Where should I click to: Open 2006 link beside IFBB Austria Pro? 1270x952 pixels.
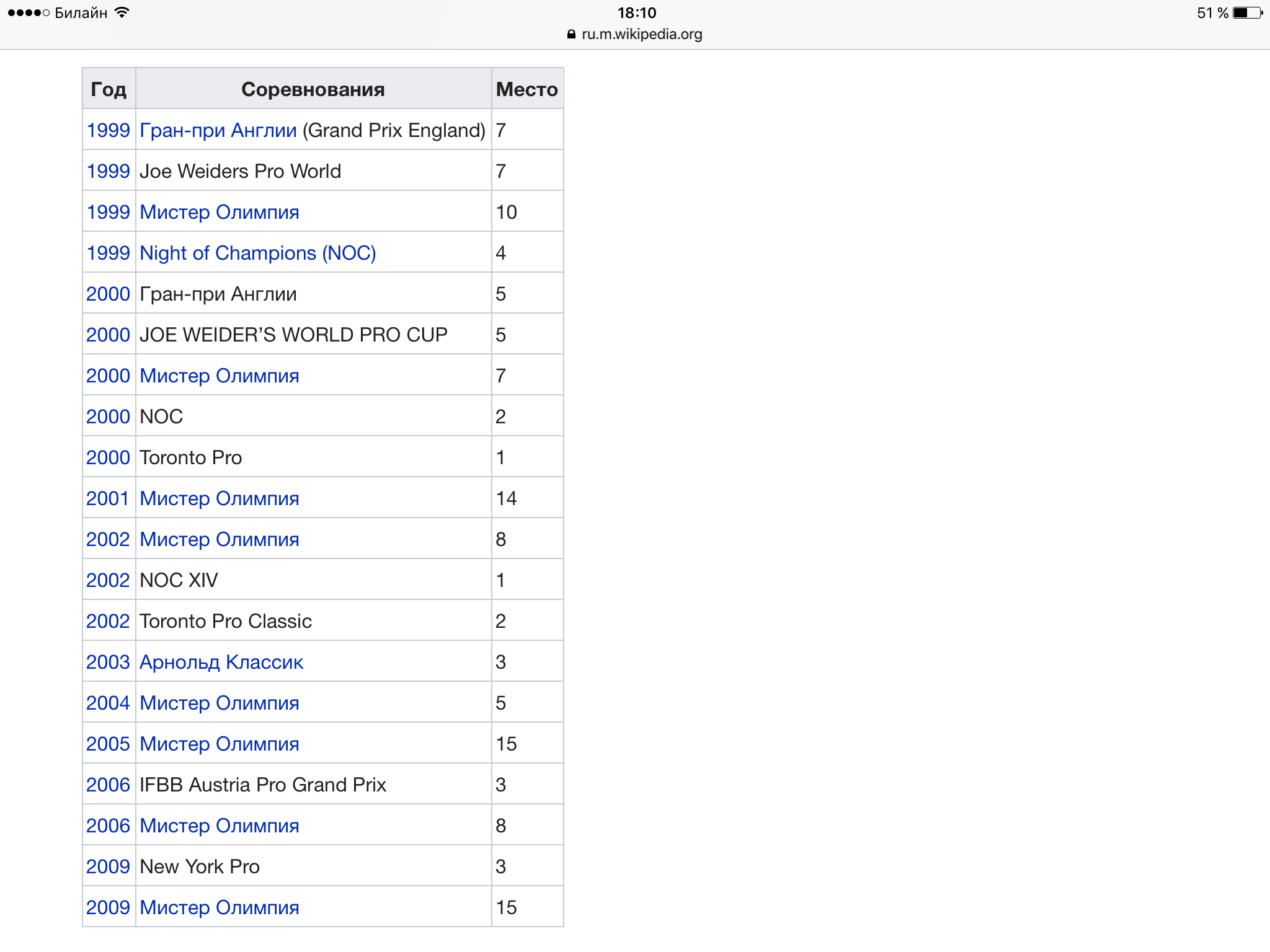(107, 785)
